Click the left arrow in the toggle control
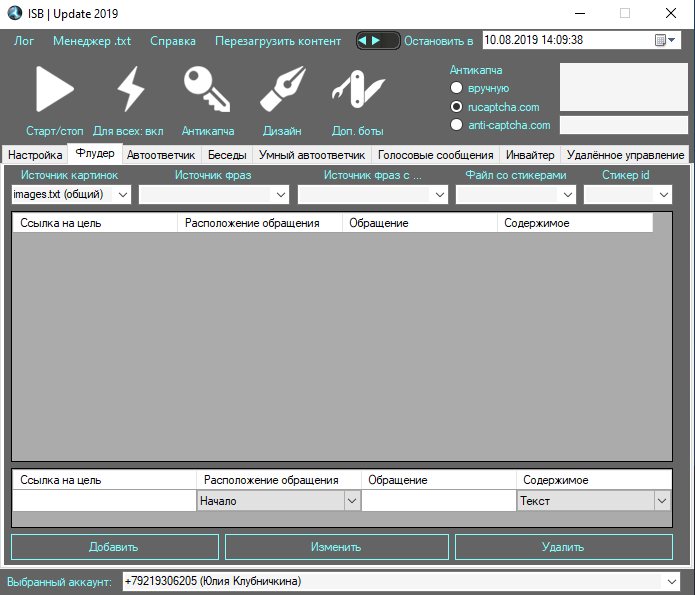 coord(363,41)
